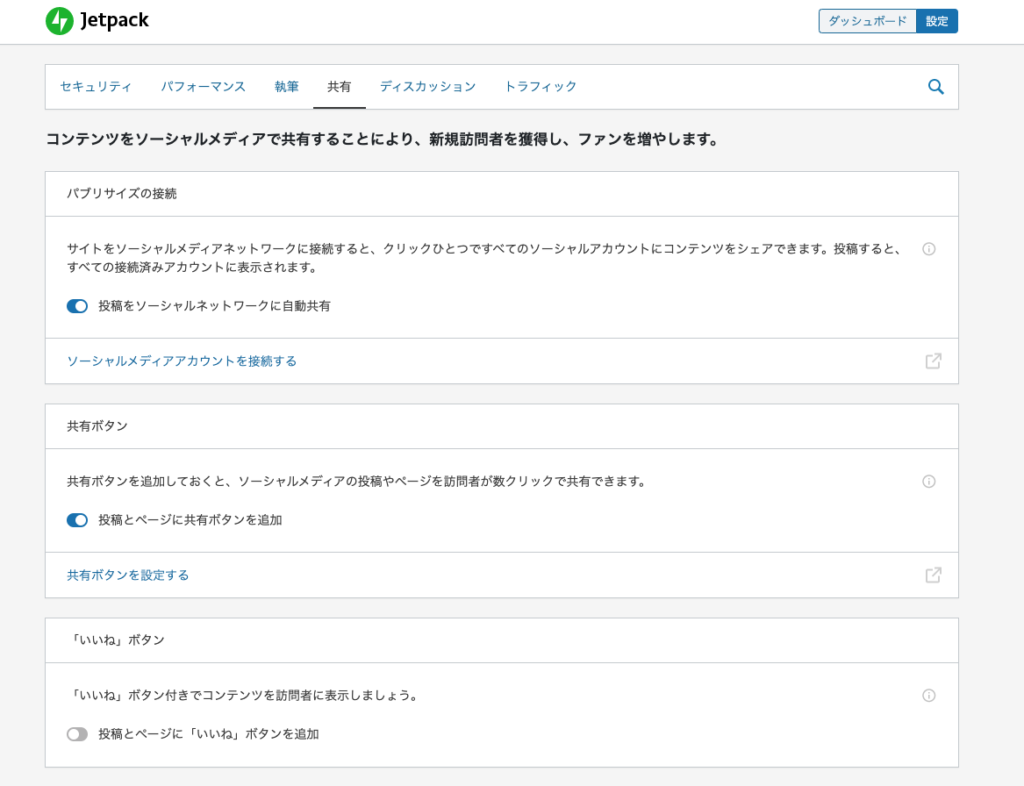This screenshot has width=1024, height=786.
Task: Click the Jetpack logo icon
Action: coord(59,21)
